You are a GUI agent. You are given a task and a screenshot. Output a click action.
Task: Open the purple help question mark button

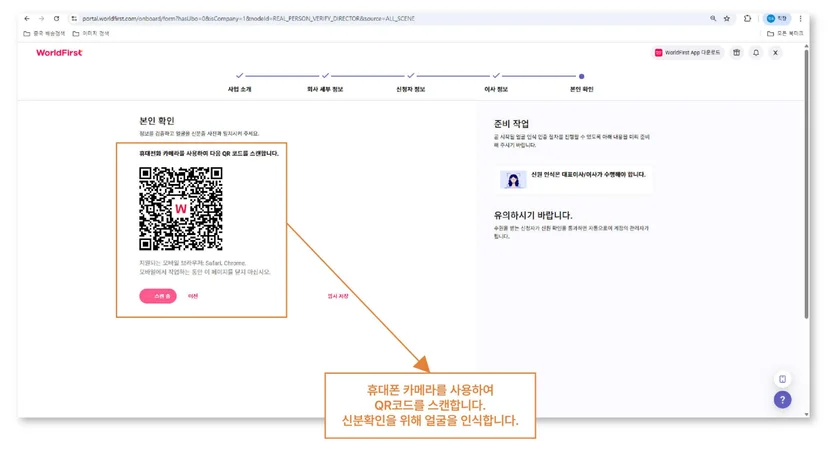pos(783,400)
